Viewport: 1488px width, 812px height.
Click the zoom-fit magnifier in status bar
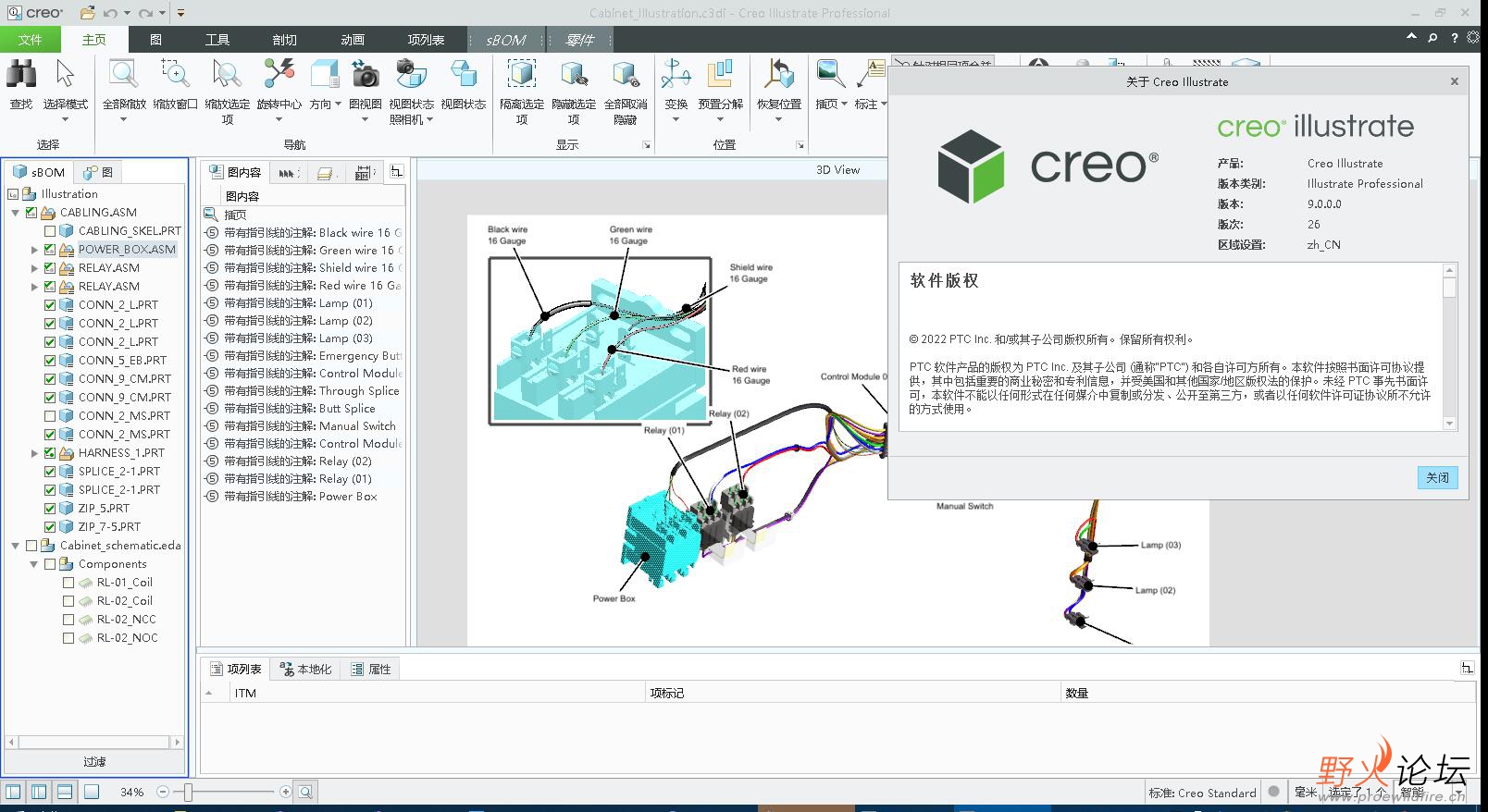305,792
